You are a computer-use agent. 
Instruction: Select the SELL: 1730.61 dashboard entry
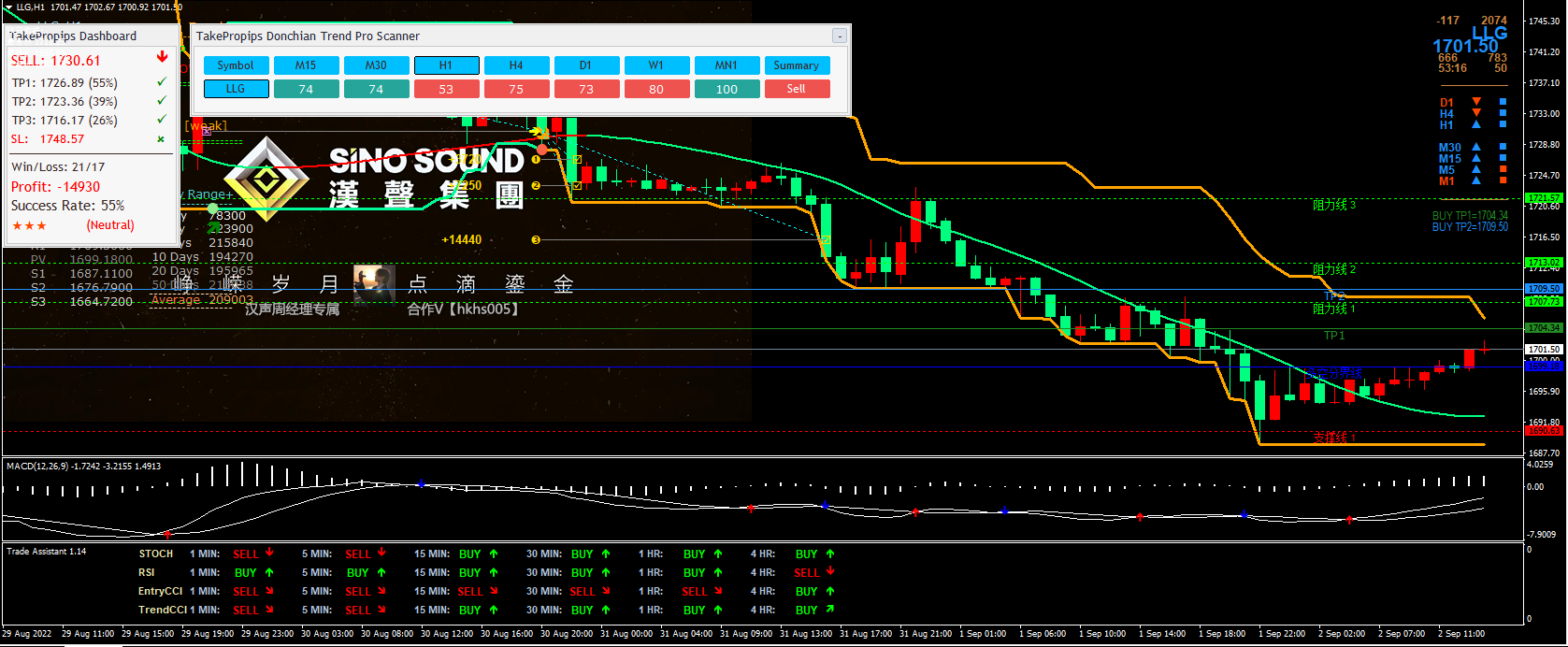pos(56,61)
